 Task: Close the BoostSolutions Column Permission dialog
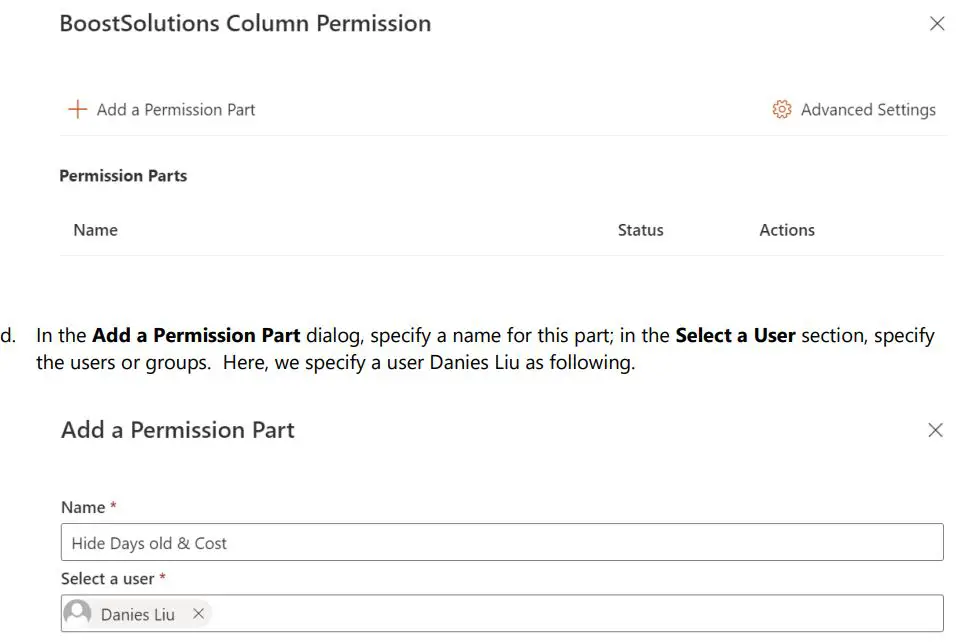coord(936,23)
